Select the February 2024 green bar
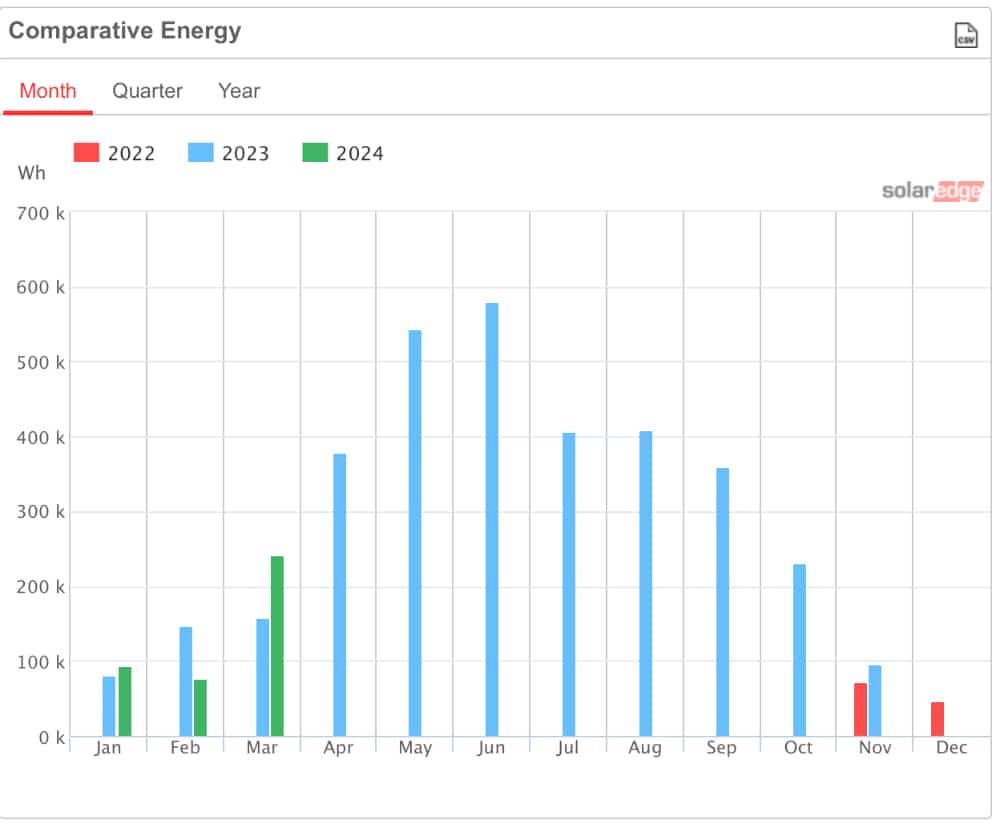 click(x=200, y=708)
